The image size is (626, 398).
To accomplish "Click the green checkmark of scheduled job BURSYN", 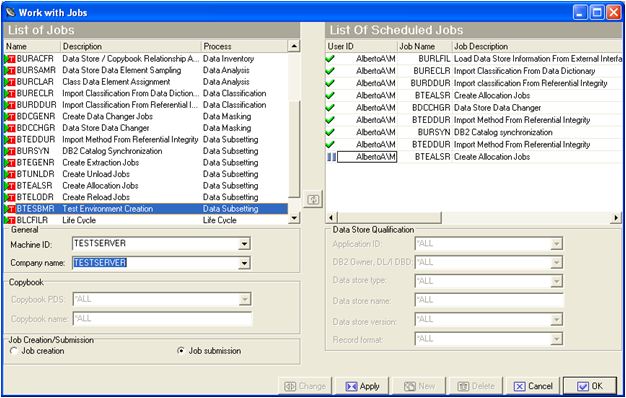I will click(330, 132).
